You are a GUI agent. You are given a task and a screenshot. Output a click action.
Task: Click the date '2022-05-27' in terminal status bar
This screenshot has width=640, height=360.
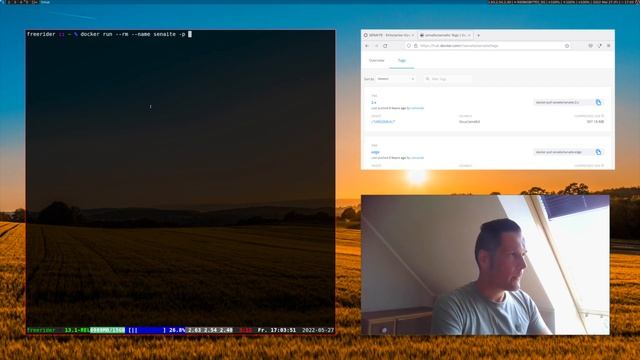pos(318,330)
